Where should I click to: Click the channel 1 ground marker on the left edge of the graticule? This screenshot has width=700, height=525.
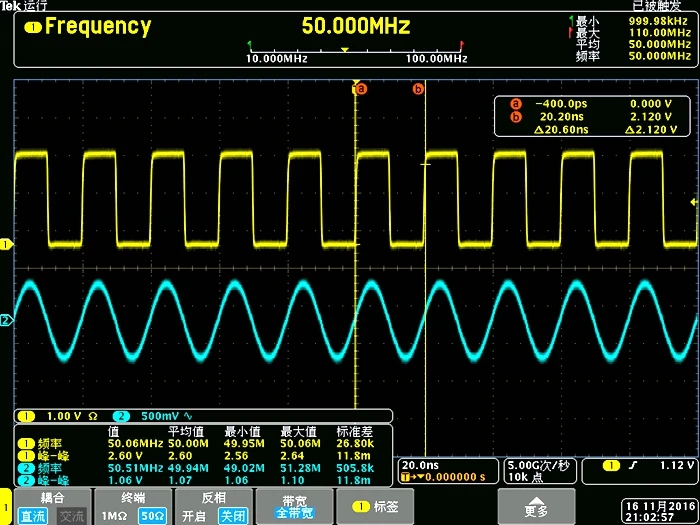[x=7, y=245]
